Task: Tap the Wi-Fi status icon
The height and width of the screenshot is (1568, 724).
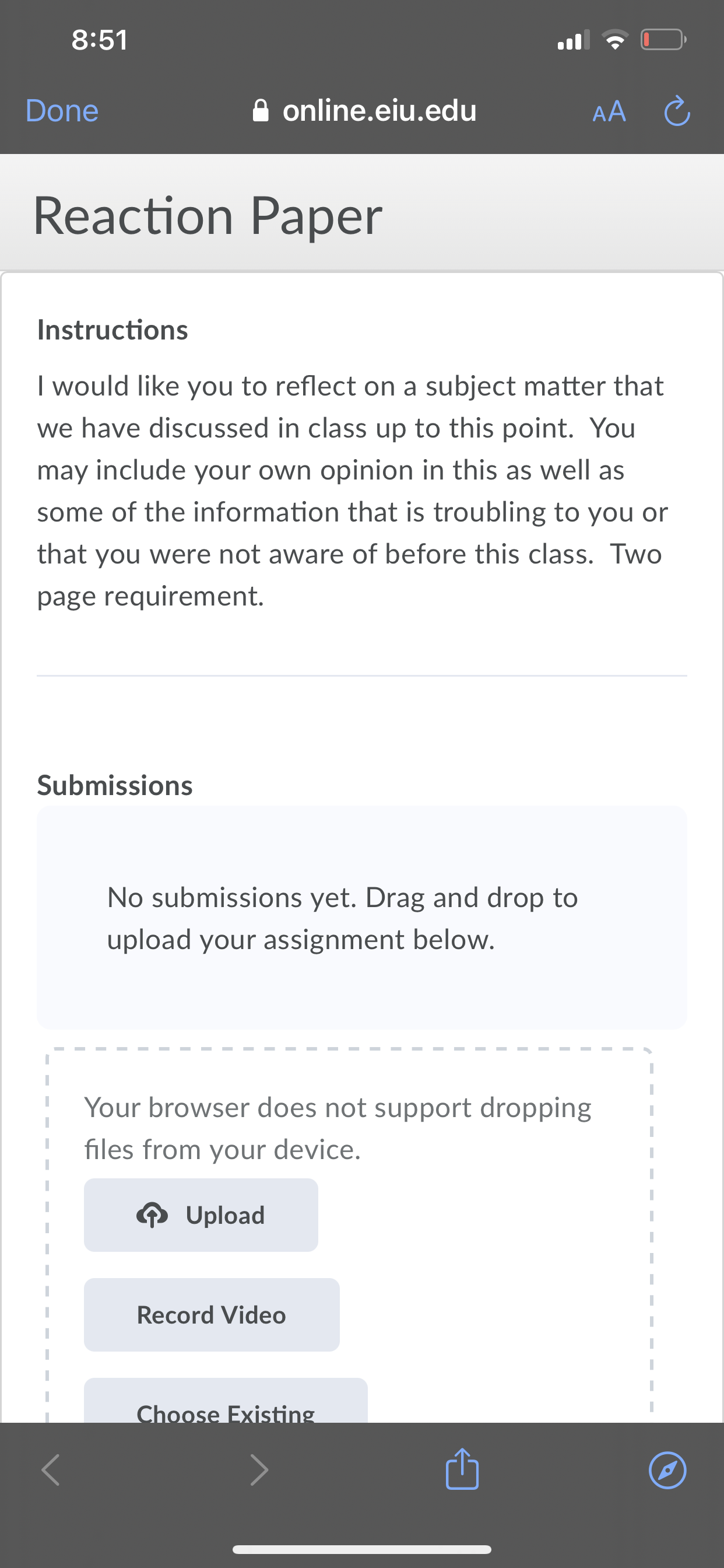Action: click(x=615, y=40)
